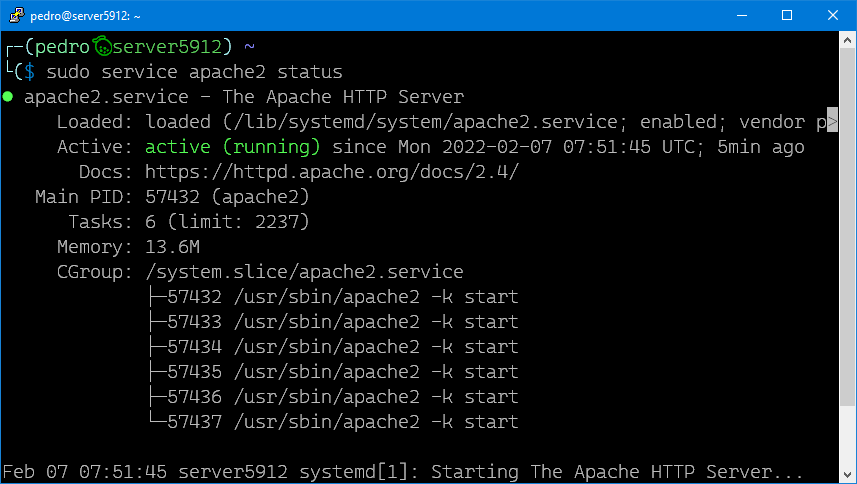Click the 'apache2.service - The Apache HTTP Server' line
Viewport: 857px width, 484px height.
click(244, 97)
